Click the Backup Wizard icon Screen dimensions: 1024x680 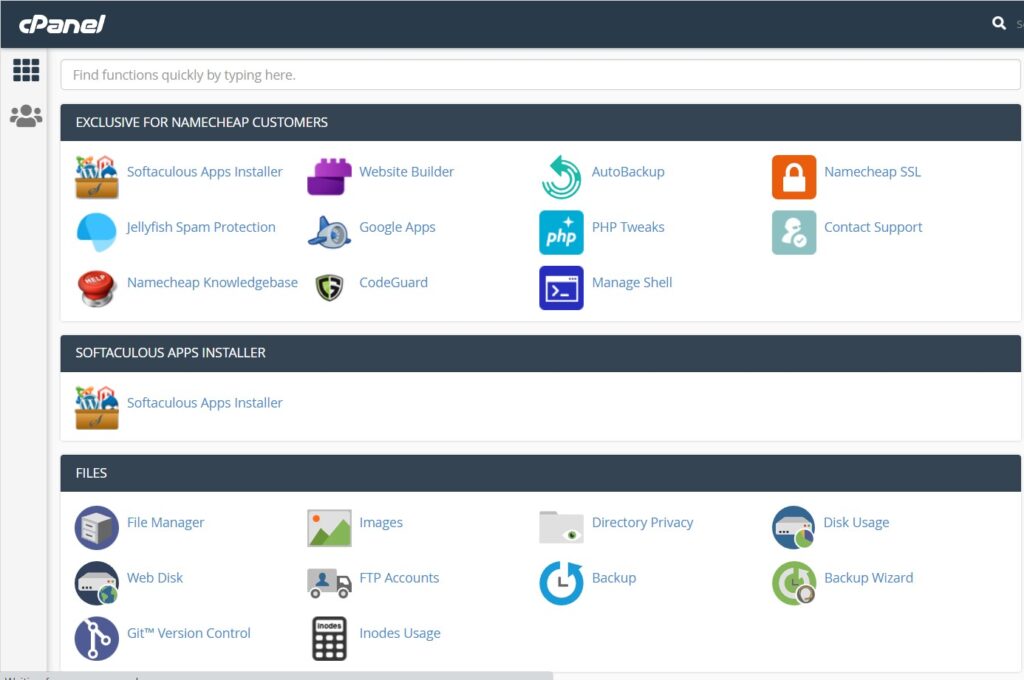(793, 583)
